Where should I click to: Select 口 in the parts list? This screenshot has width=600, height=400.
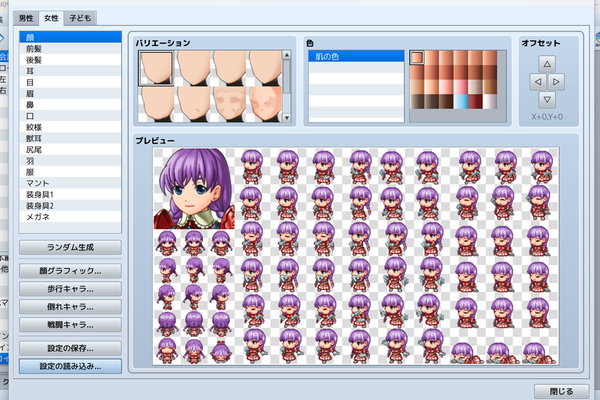(70, 116)
